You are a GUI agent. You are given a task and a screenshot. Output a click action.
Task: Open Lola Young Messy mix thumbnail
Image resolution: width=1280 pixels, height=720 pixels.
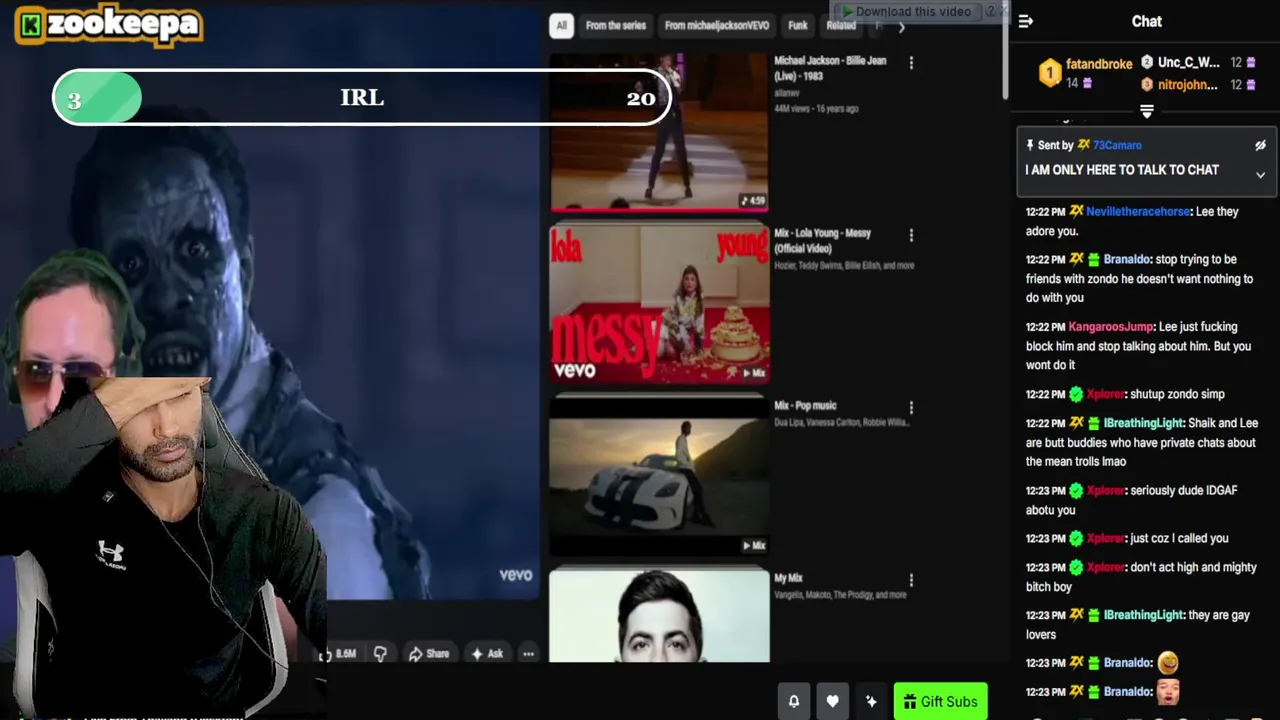[x=659, y=304]
